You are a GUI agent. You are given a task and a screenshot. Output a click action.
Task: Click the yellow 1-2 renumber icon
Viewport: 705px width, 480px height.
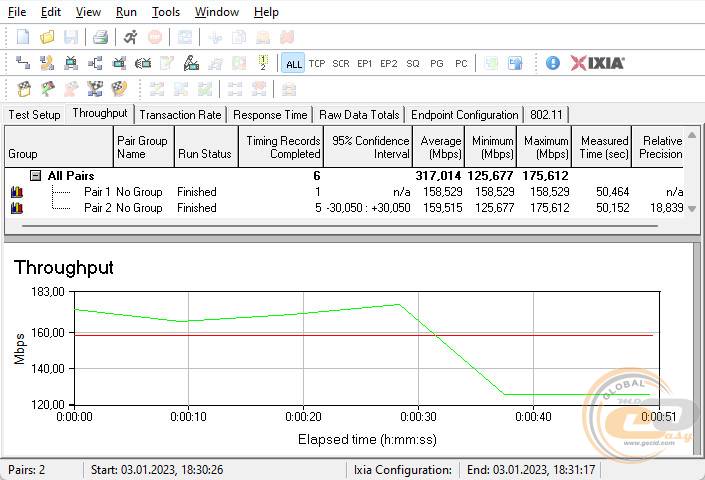263,63
